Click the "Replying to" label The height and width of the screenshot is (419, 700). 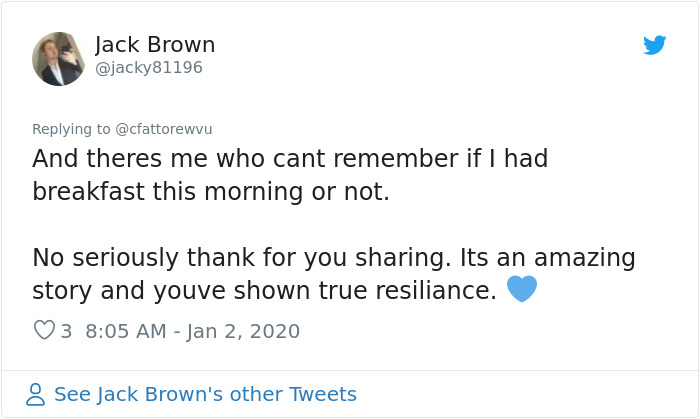pyautogui.click(x=72, y=129)
